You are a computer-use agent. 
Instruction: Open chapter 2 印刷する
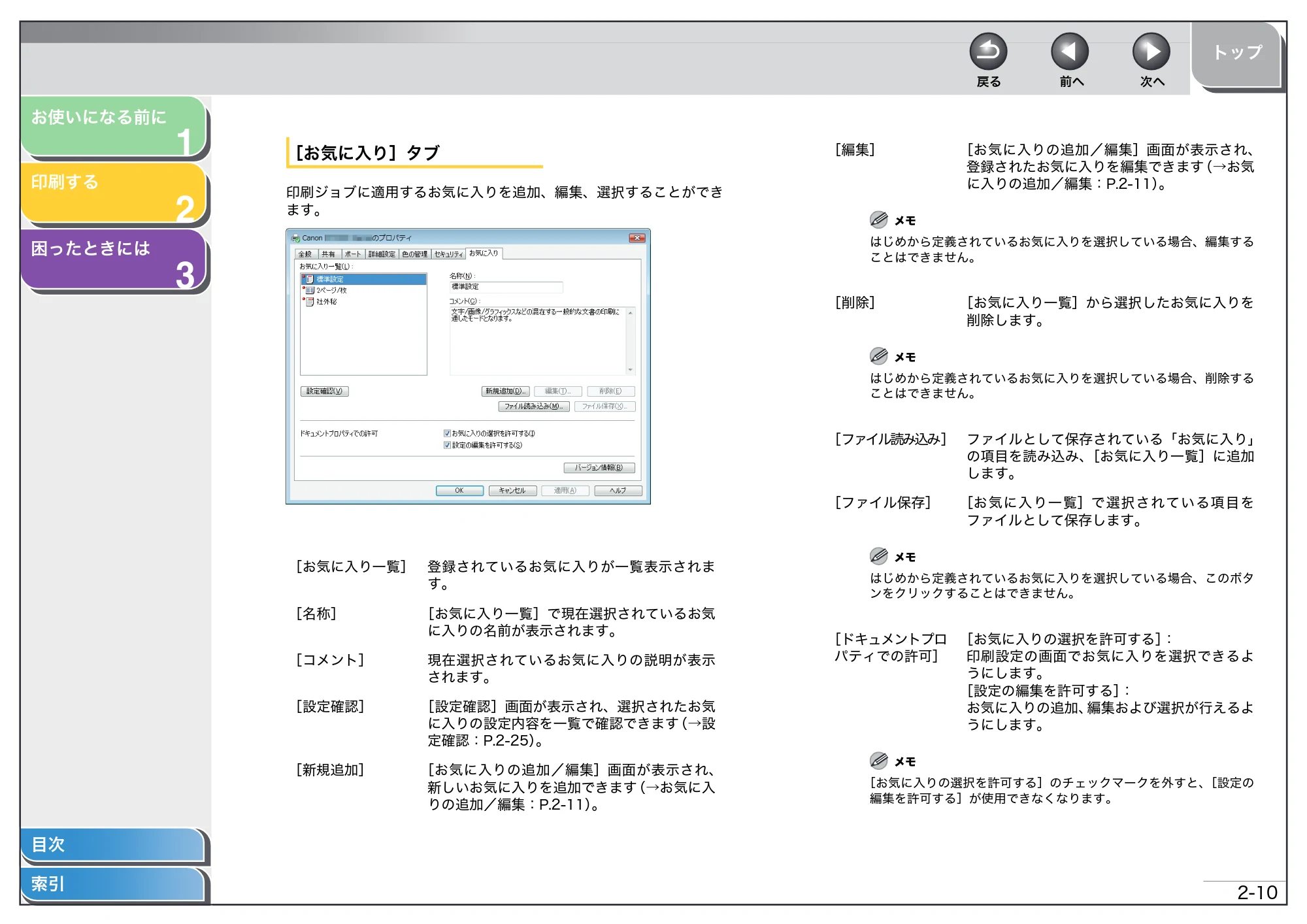click(x=114, y=192)
